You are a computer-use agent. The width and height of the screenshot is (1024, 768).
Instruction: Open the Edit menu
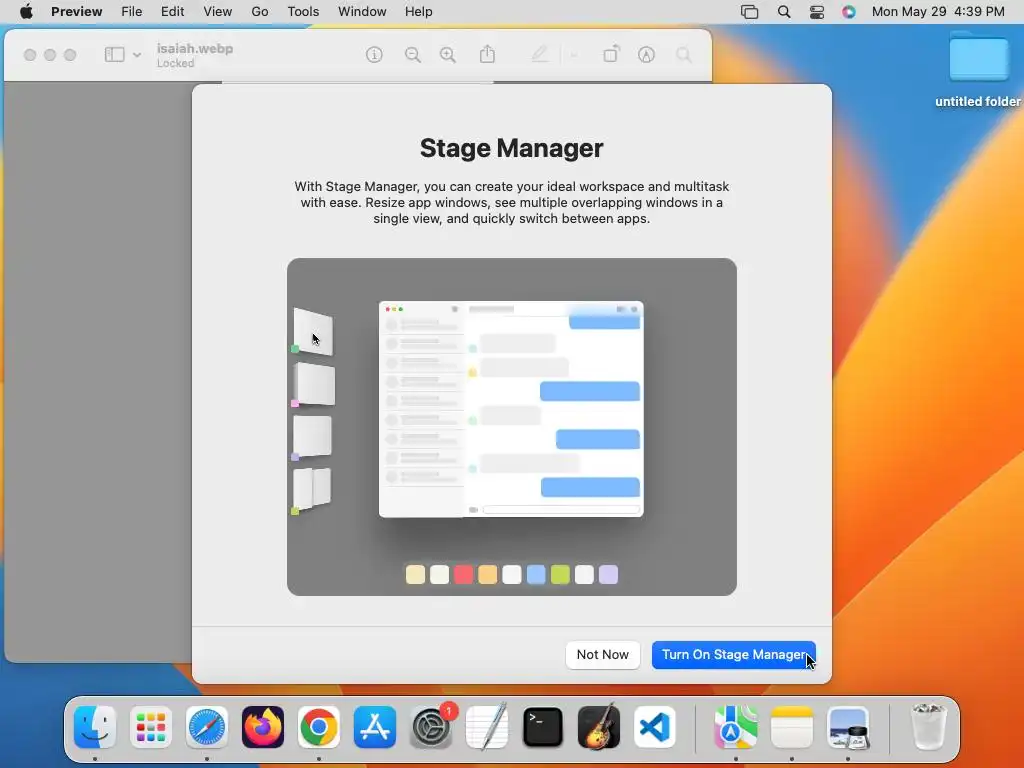point(172,12)
